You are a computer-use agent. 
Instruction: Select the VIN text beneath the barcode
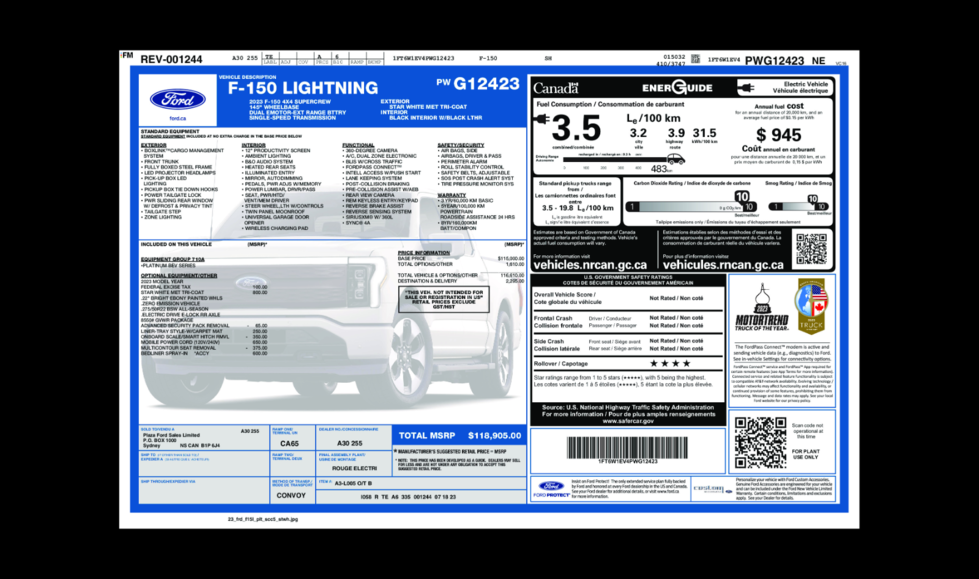pos(627,462)
